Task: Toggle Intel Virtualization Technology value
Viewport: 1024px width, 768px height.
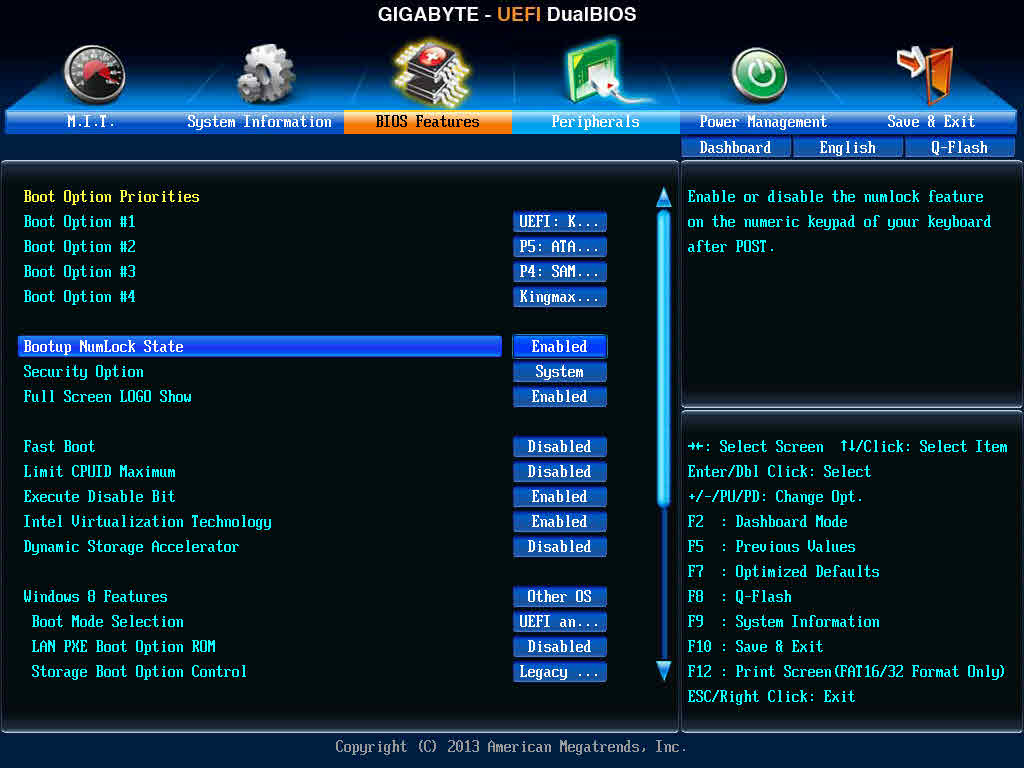Action: coord(560,521)
